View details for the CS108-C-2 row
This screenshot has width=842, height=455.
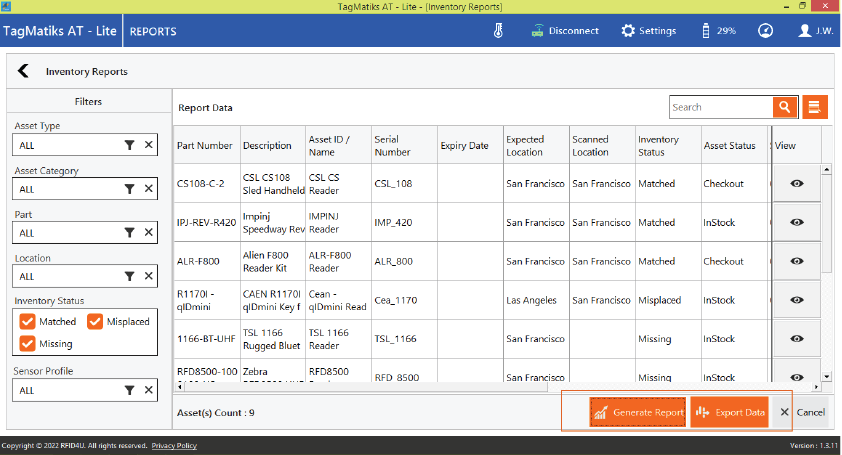tap(796, 184)
